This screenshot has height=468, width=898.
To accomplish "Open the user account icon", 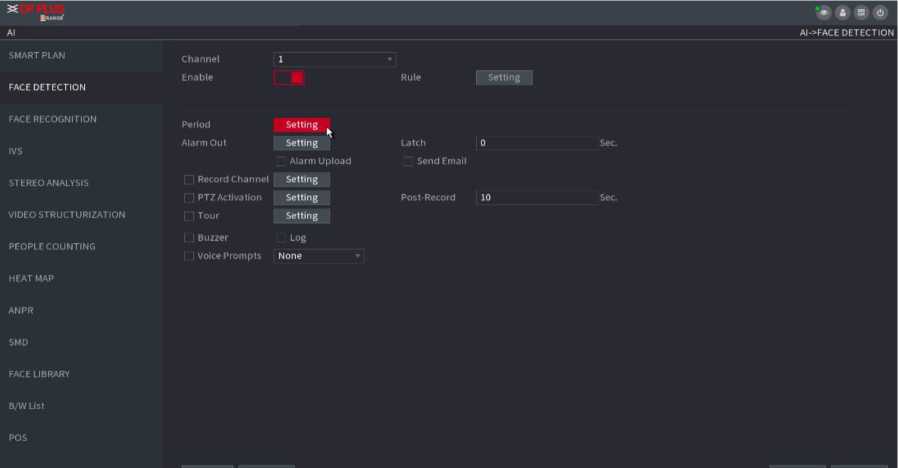I will point(842,13).
